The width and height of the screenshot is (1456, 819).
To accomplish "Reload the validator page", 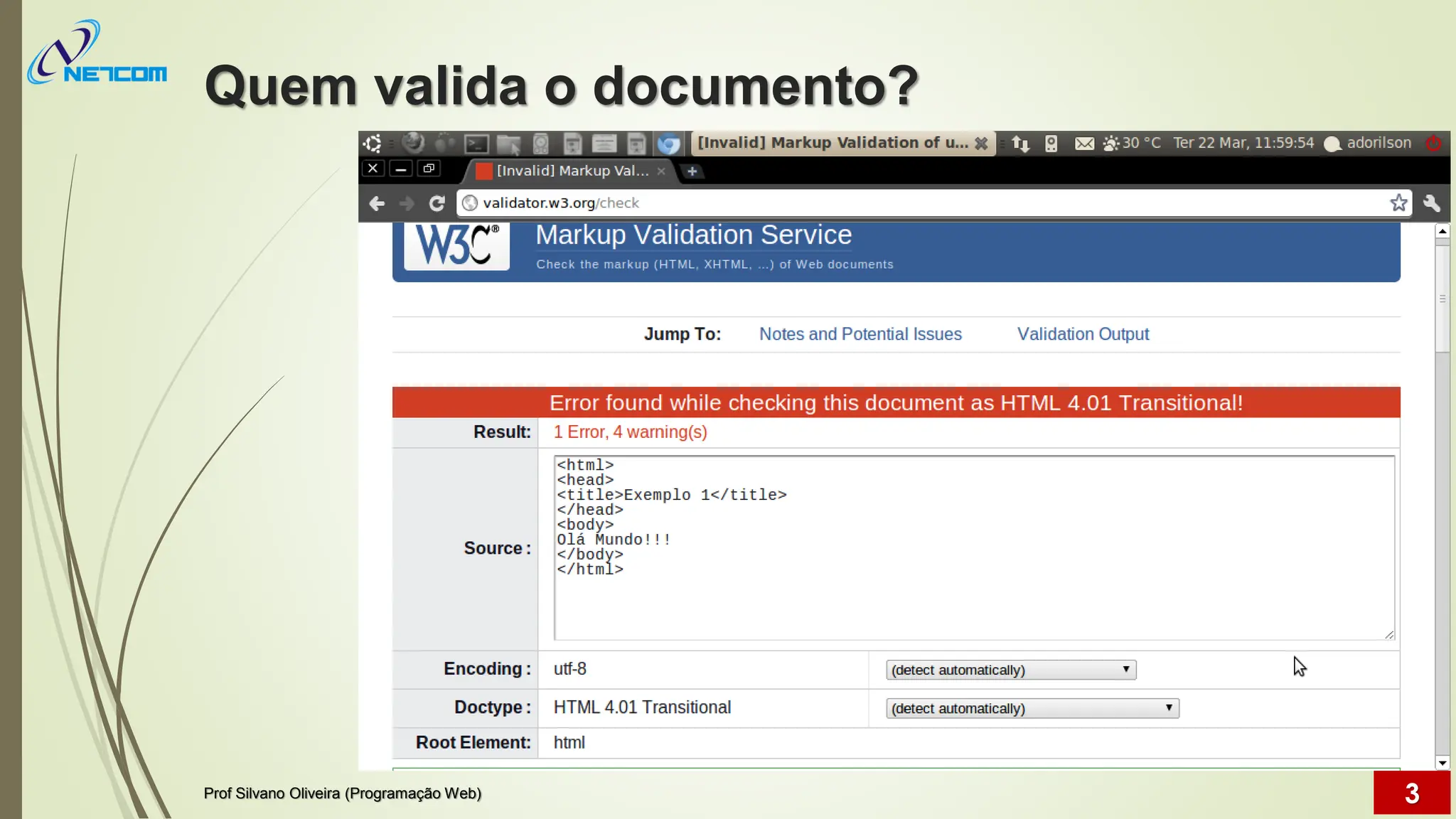I will coord(437,204).
